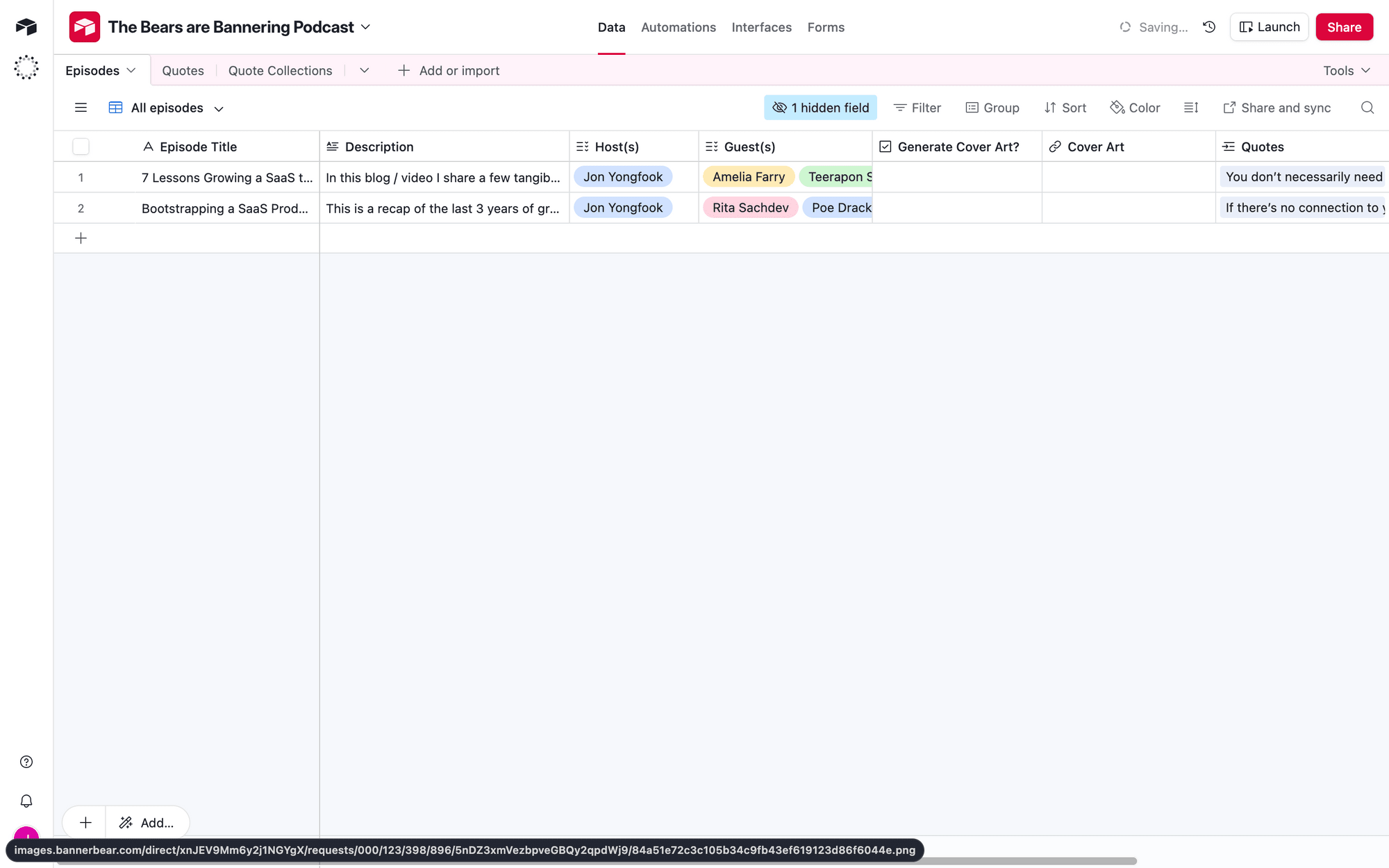
Task: Click the horizontal scrollbar at bottom
Action: pyautogui.click(x=1028, y=861)
